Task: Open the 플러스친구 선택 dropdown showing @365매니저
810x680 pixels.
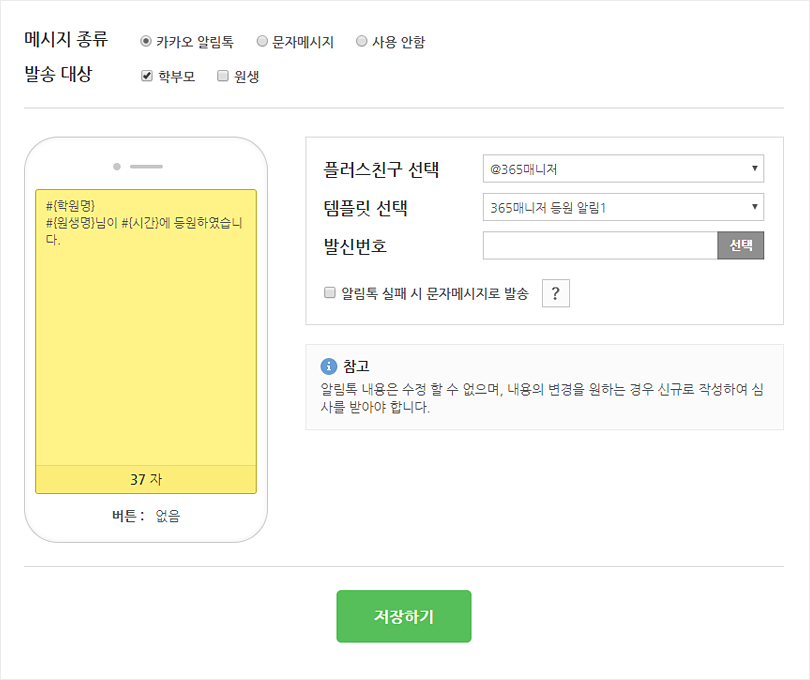Action: (x=623, y=168)
